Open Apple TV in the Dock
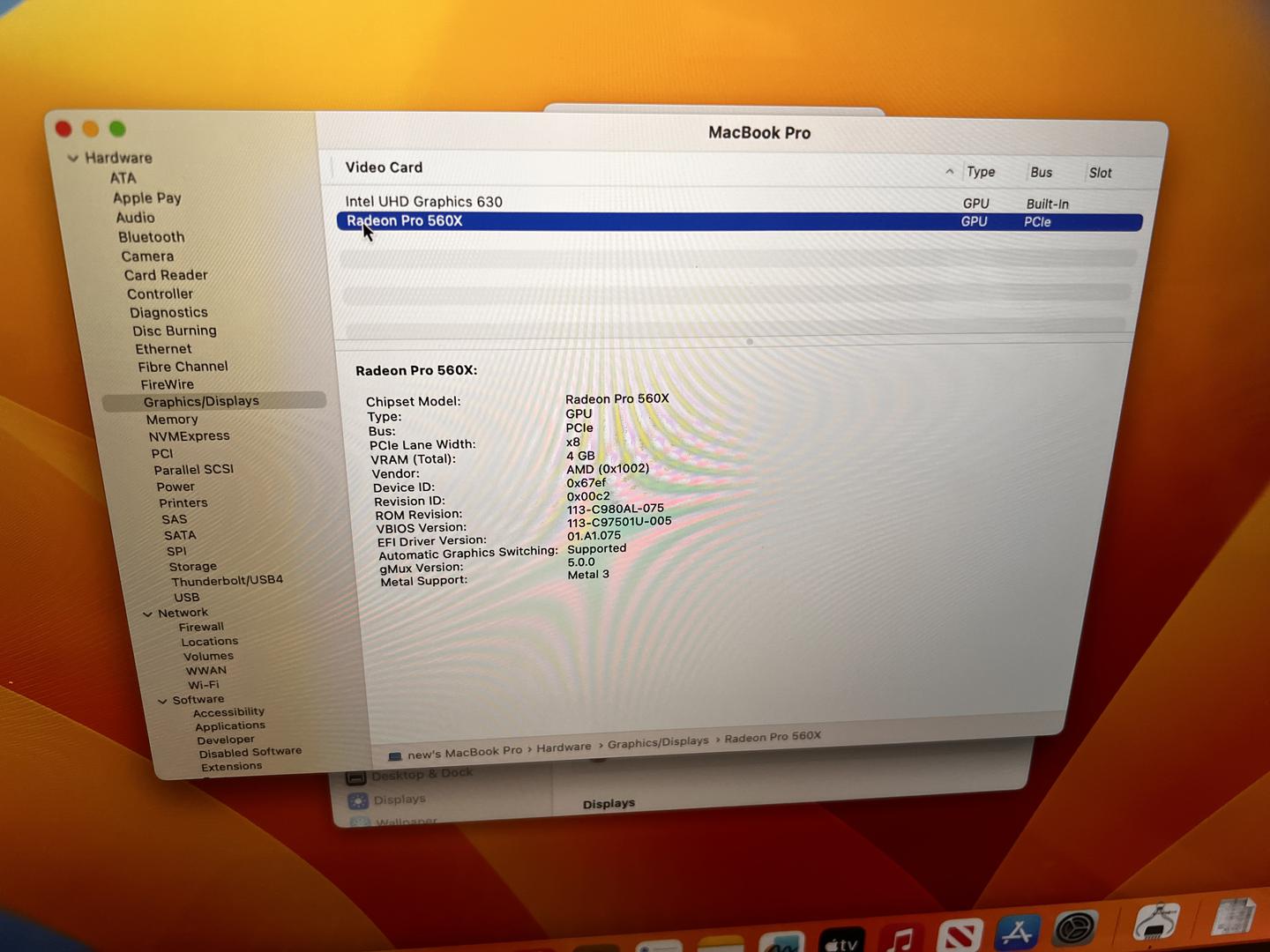 coord(842,941)
